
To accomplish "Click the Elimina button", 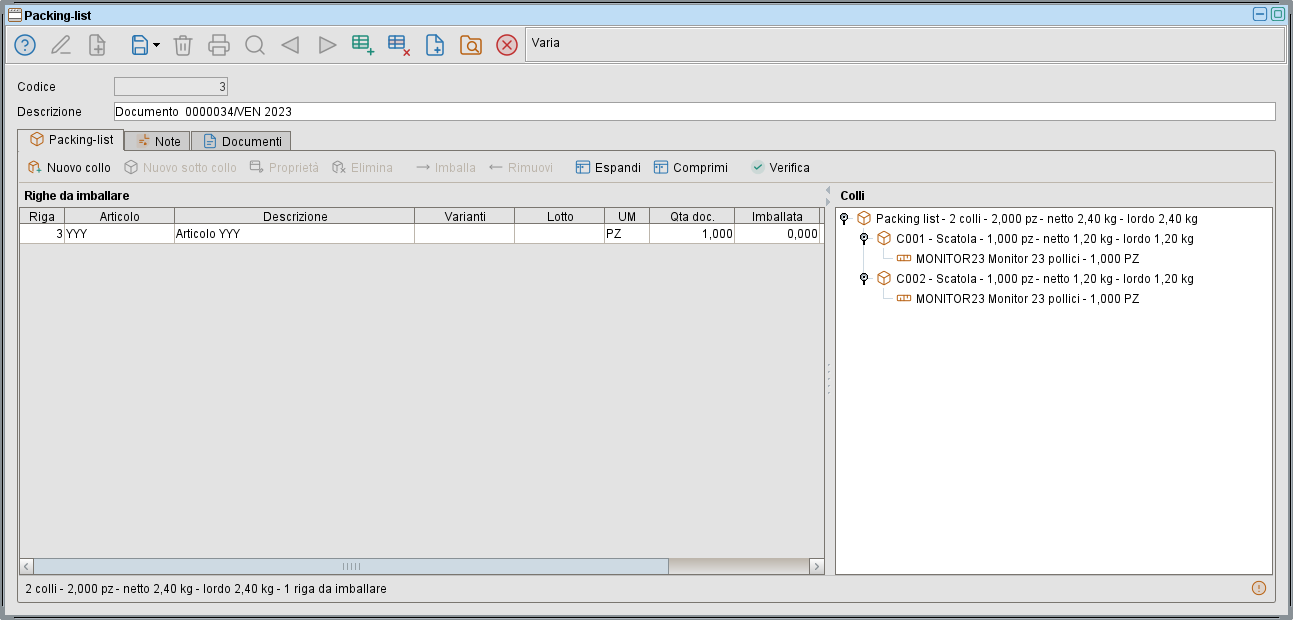I will [x=362, y=168].
